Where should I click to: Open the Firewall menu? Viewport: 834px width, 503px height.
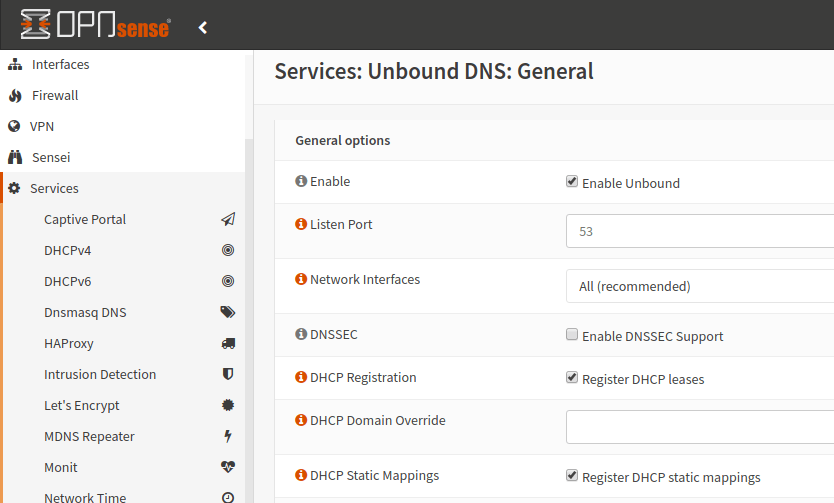click(x=54, y=96)
